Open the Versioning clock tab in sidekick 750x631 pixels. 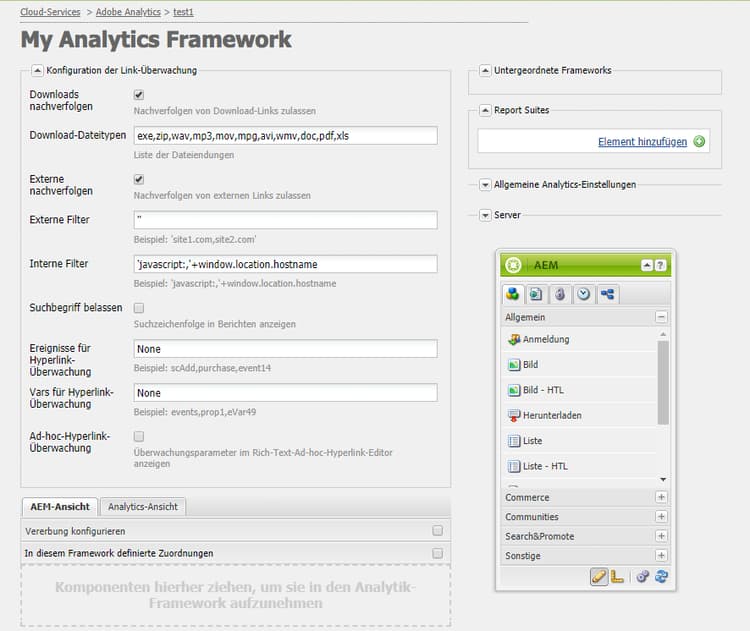[x=584, y=294]
